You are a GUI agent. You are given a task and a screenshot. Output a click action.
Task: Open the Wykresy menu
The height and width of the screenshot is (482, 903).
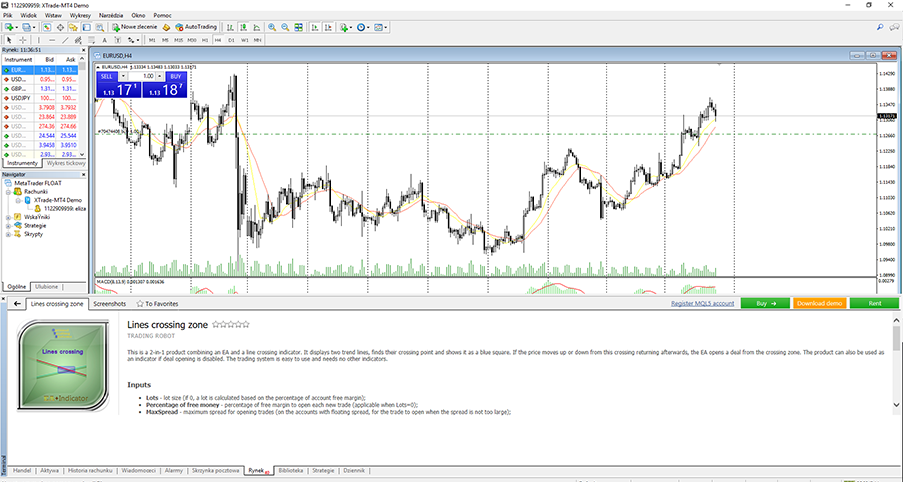81,17
